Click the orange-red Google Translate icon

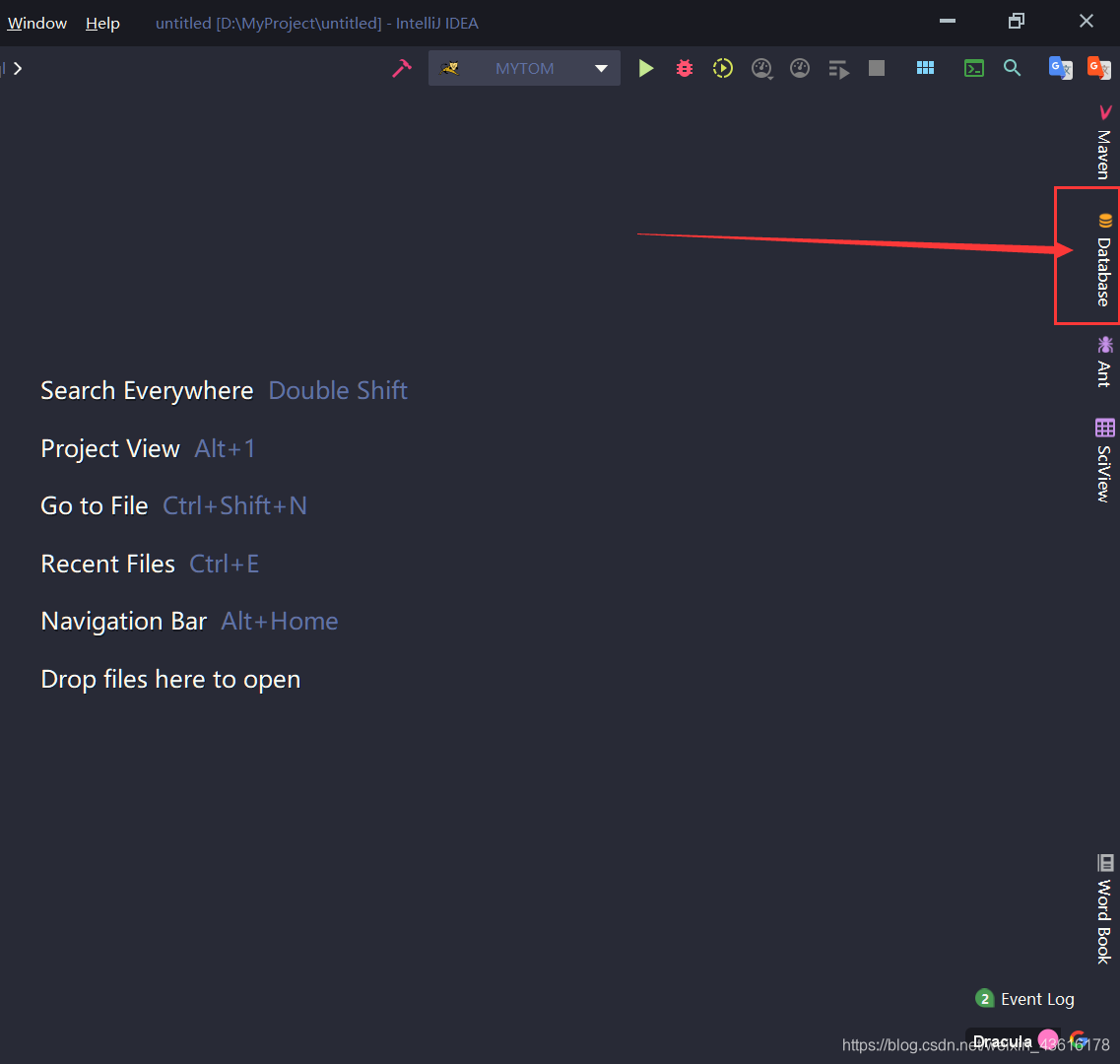click(1098, 68)
